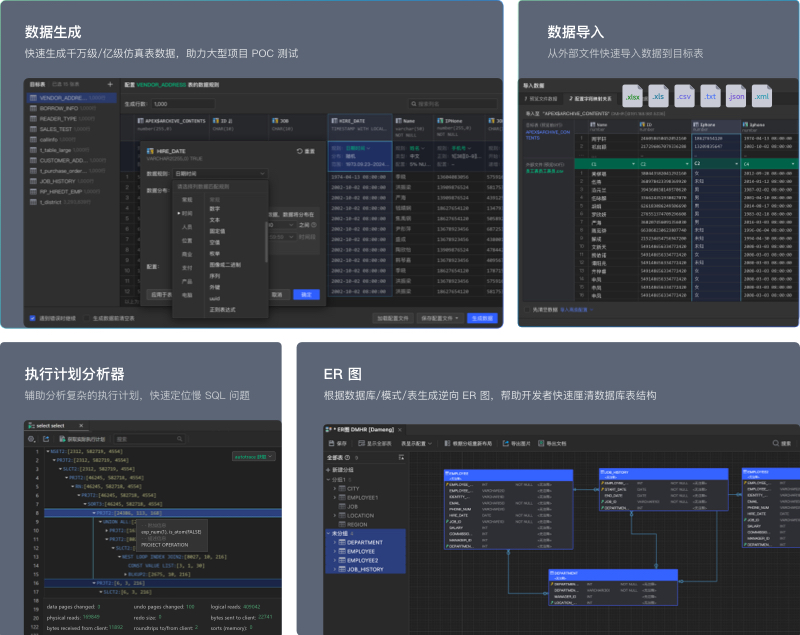Select the ER图 DMHR [Dameng] tab
The height and width of the screenshot is (635, 800).
364,429
